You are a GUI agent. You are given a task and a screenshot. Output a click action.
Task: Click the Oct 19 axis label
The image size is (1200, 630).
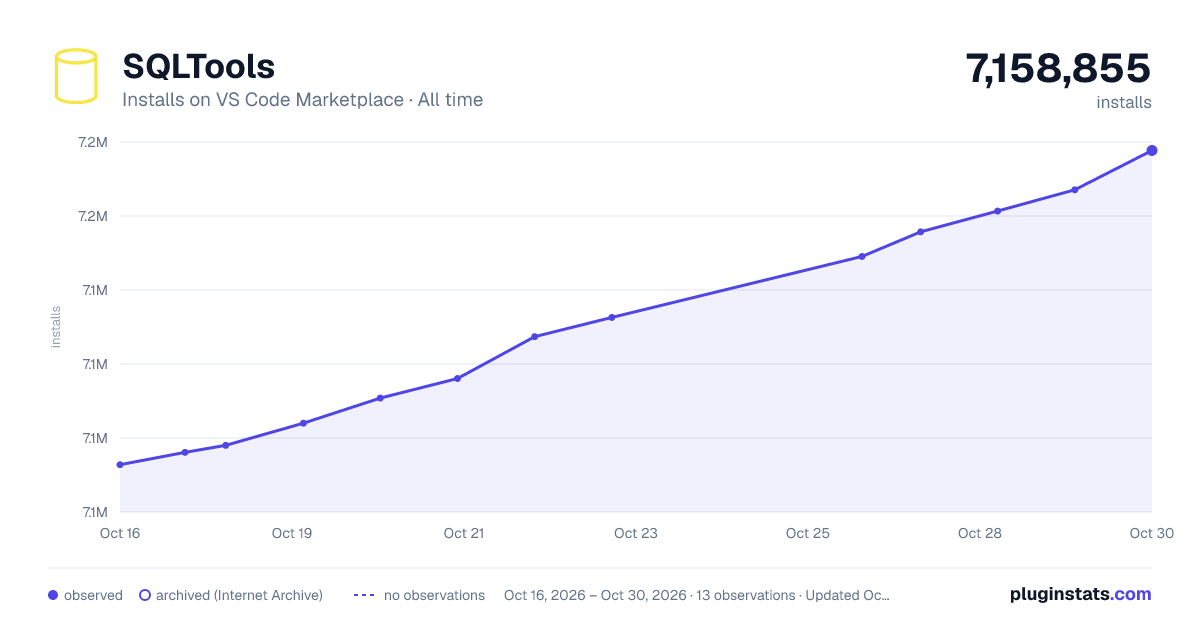tap(292, 533)
